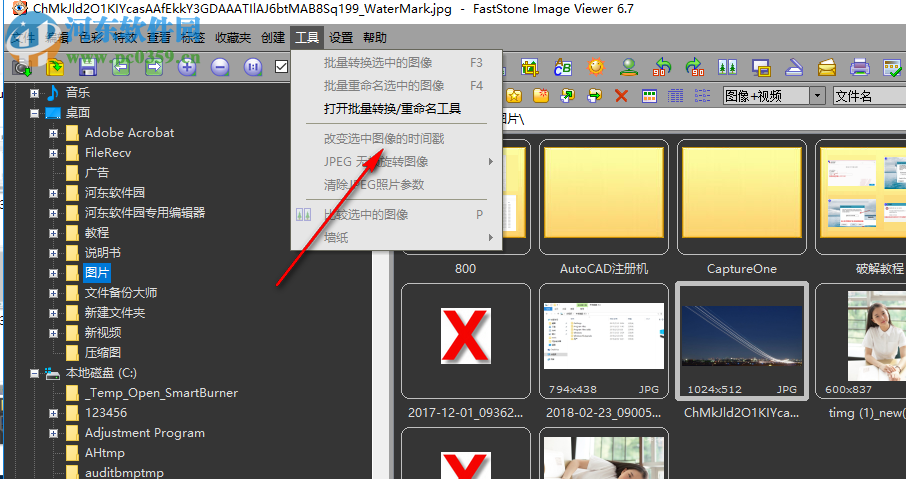Click the settings checkmark icon in toolbar
Image resolution: width=906 pixels, height=479 pixels.
tap(893, 67)
